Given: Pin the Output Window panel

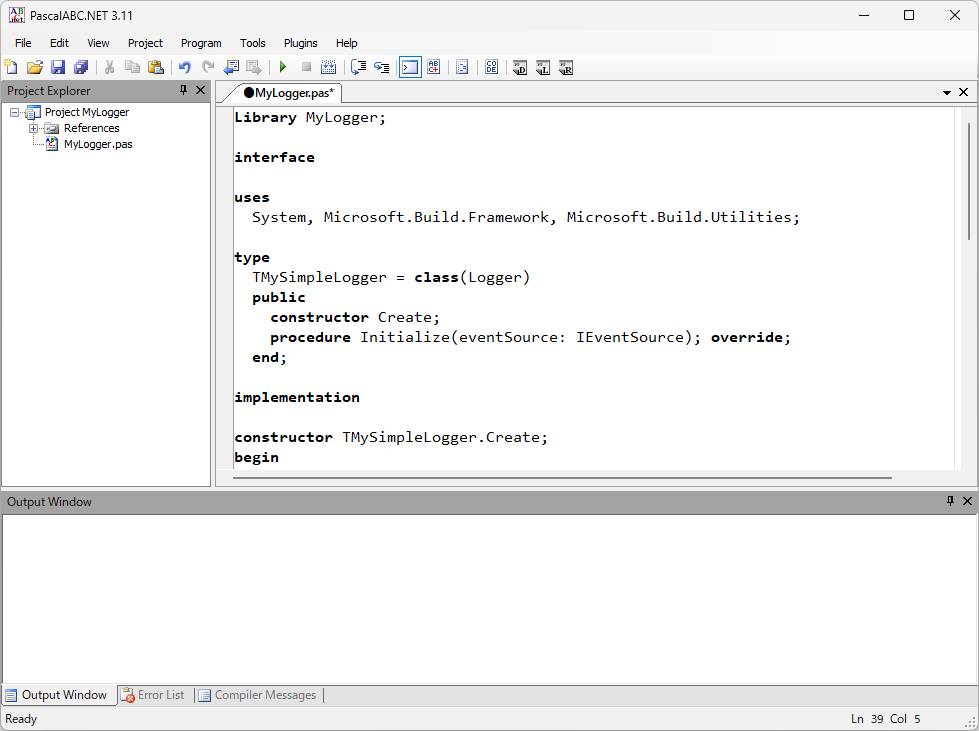Looking at the screenshot, I should 950,501.
